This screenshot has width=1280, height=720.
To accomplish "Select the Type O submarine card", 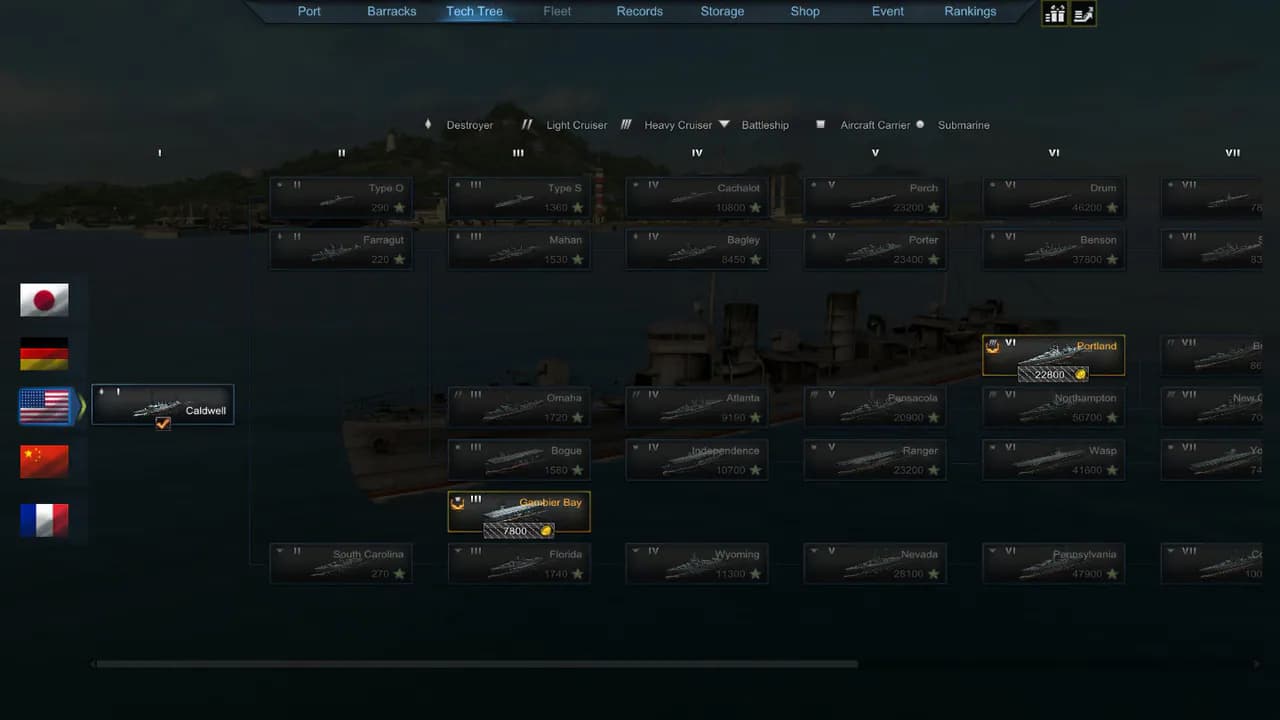I will pos(341,198).
